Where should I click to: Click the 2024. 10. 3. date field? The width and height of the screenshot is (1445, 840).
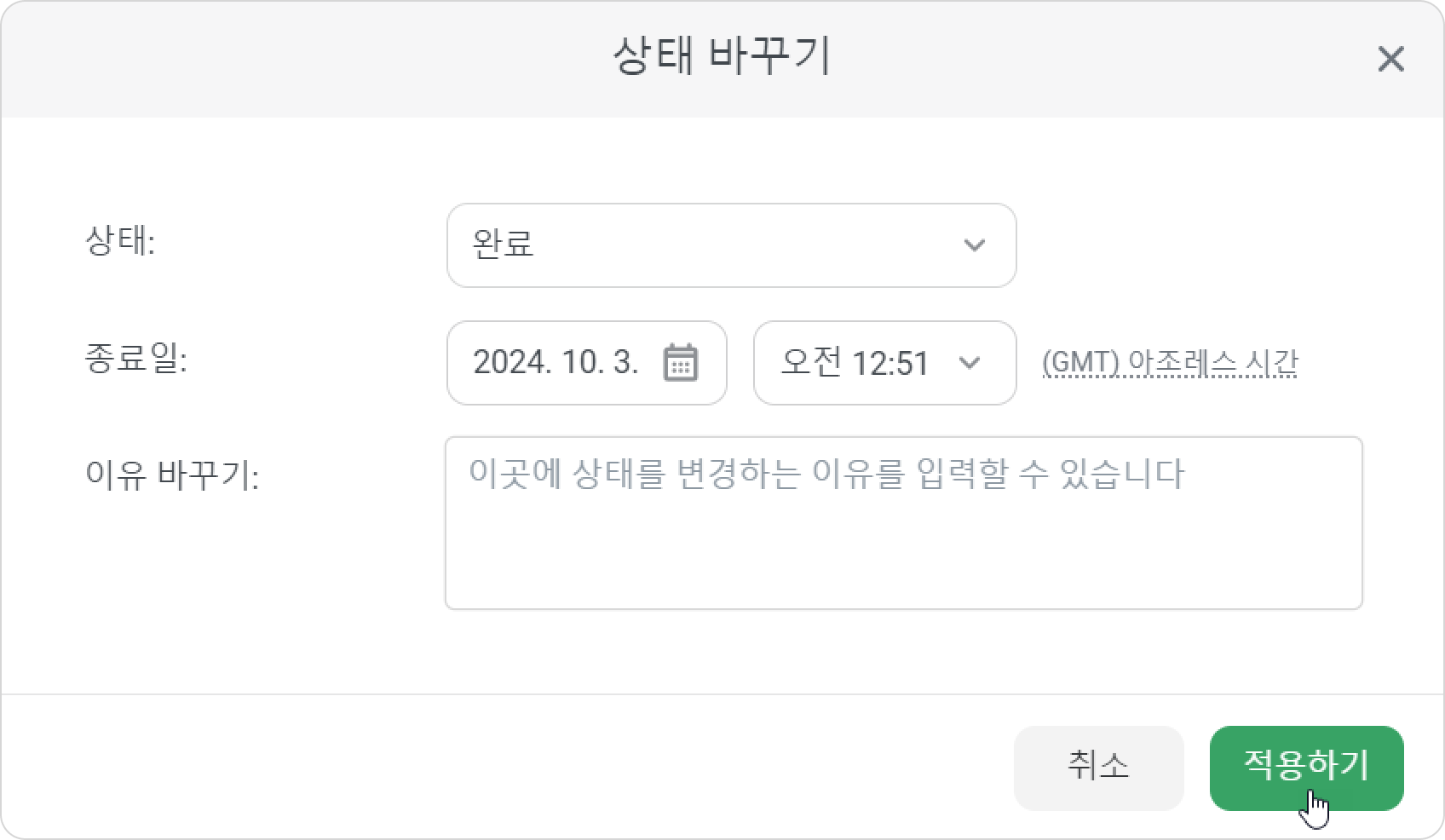[586, 363]
